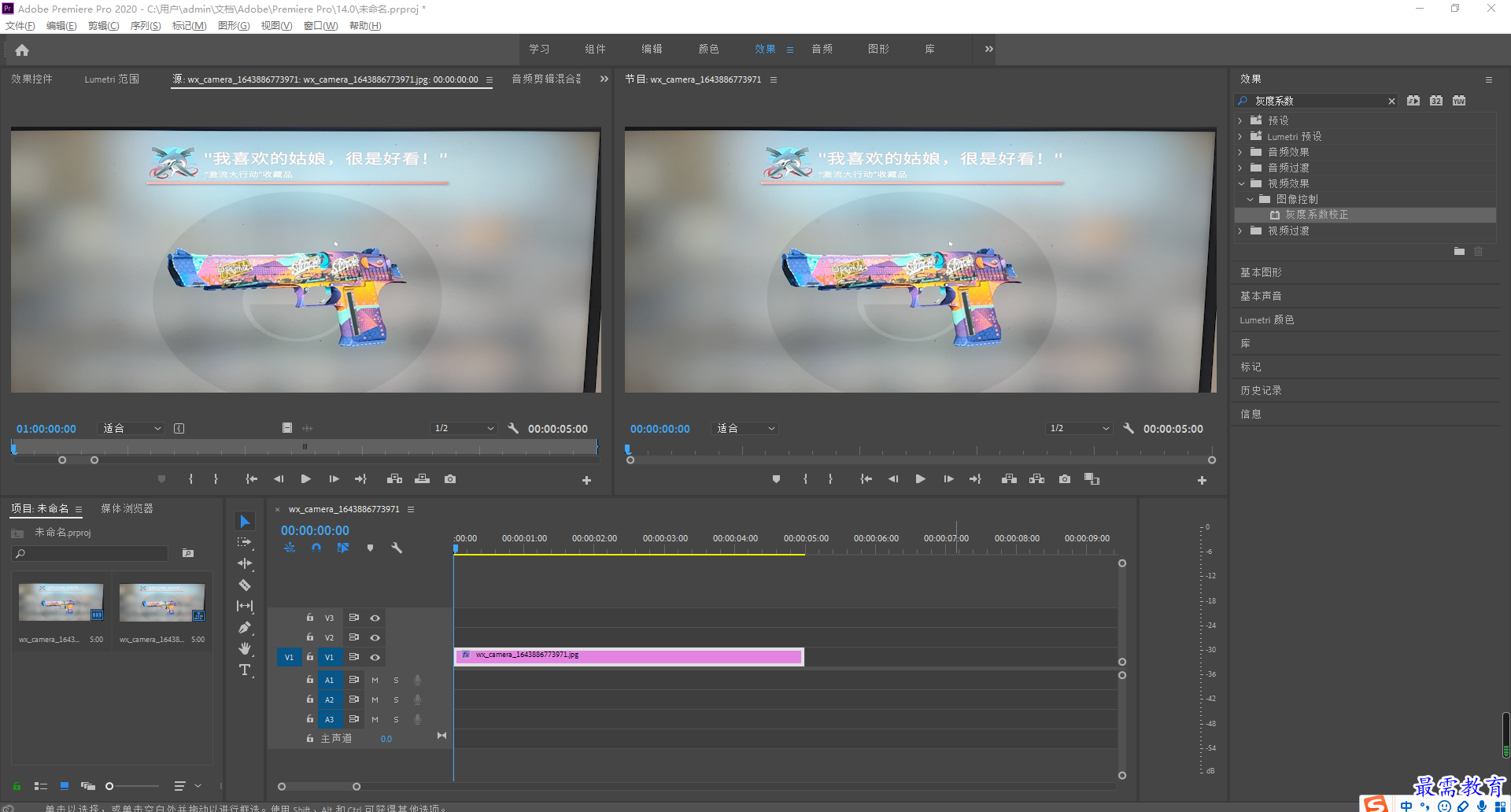1511x812 pixels.
Task: Toggle timeline snapping magnet
Action: tap(316, 548)
